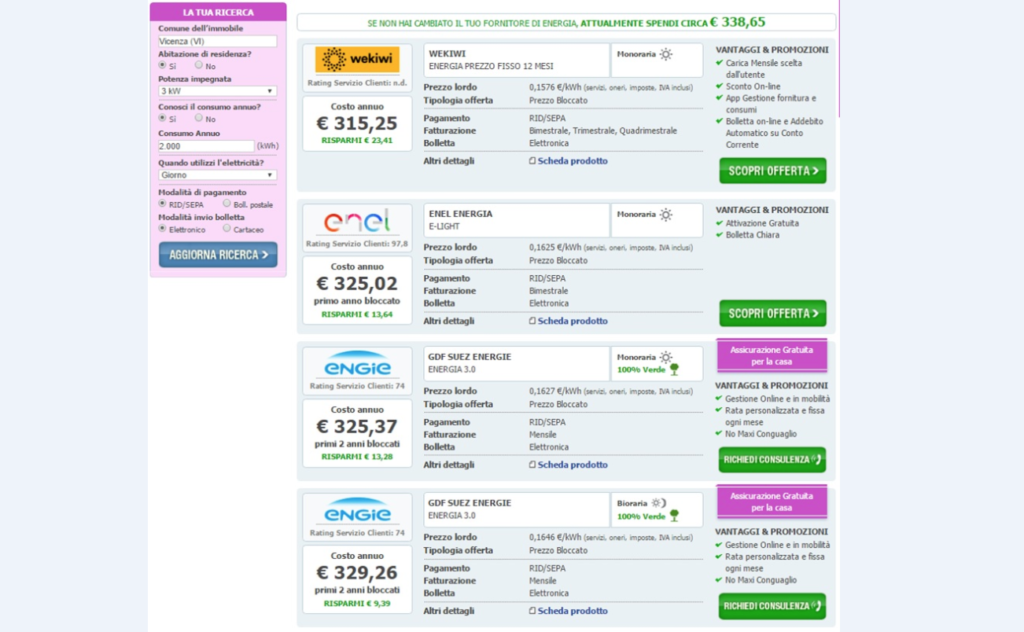Select No for Abitazione di residenza
The height and width of the screenshot is (632, 1024).
199,65
